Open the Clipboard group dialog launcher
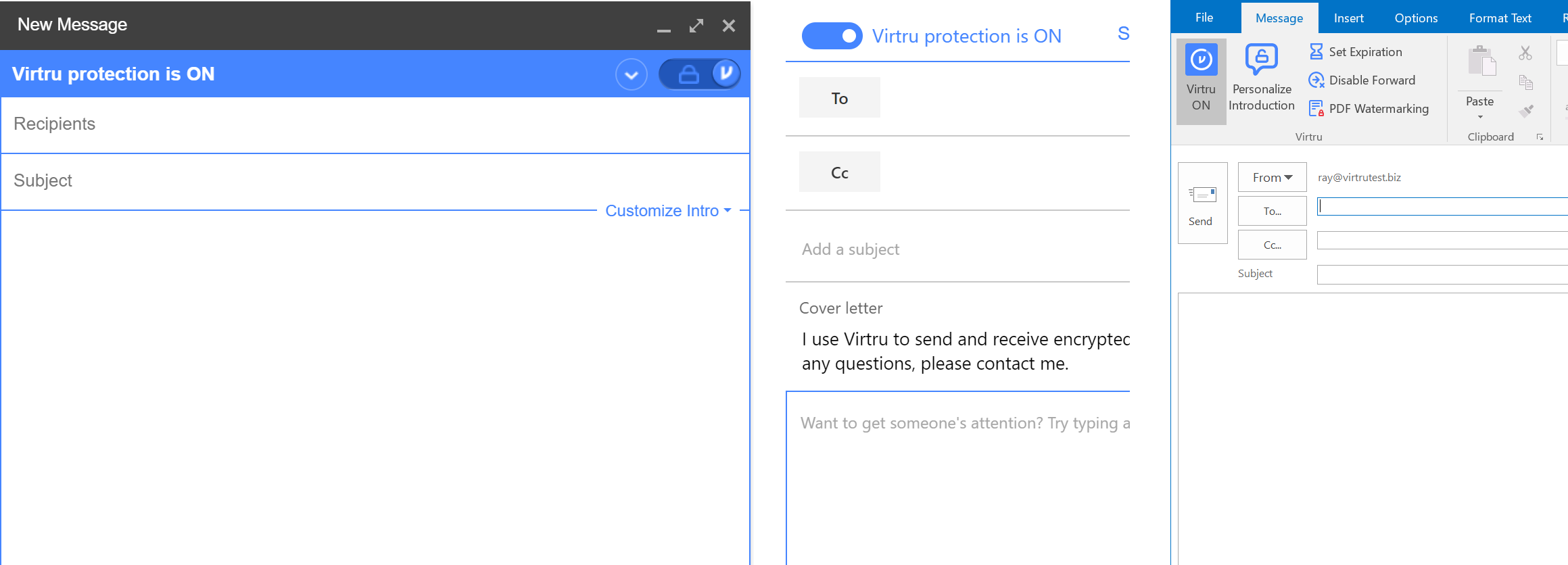The image size is (1568, 565). click(x=1540, y=137)
